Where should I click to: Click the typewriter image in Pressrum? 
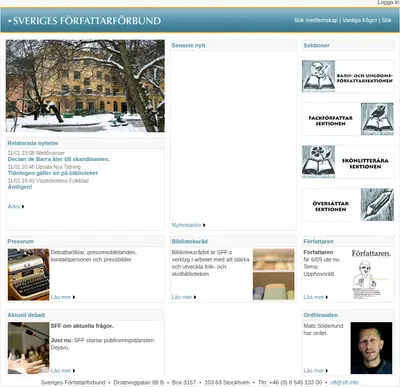click(x=29, y=274)
